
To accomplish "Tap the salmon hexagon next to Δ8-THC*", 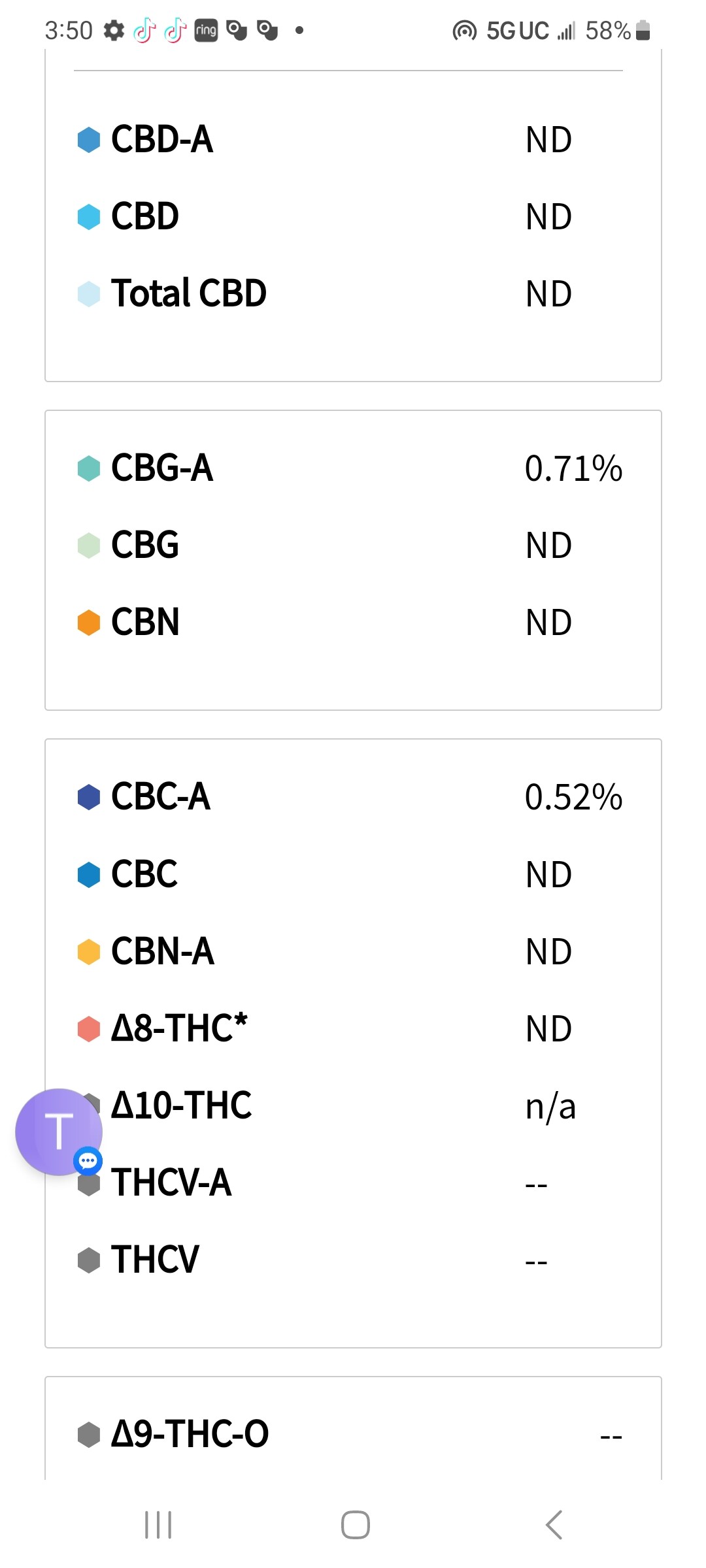I will 89,1028.
